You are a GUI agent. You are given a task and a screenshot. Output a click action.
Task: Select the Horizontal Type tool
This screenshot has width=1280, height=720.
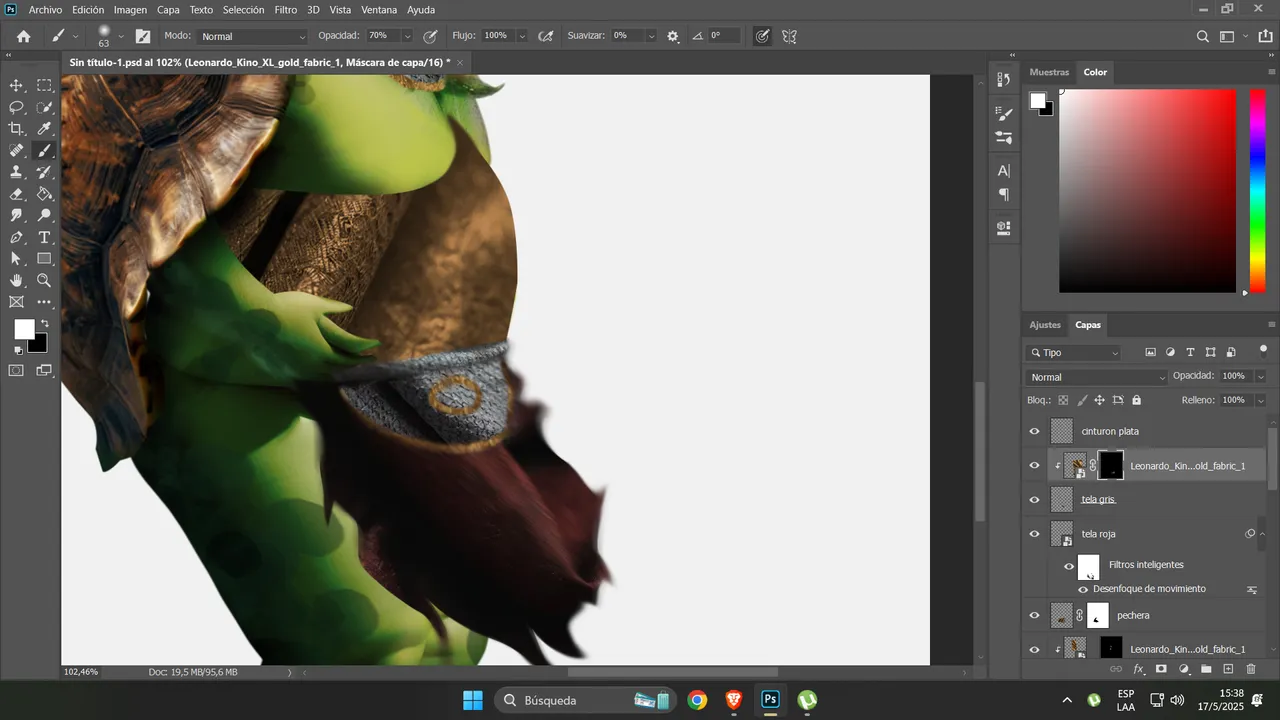coord(44,237)
